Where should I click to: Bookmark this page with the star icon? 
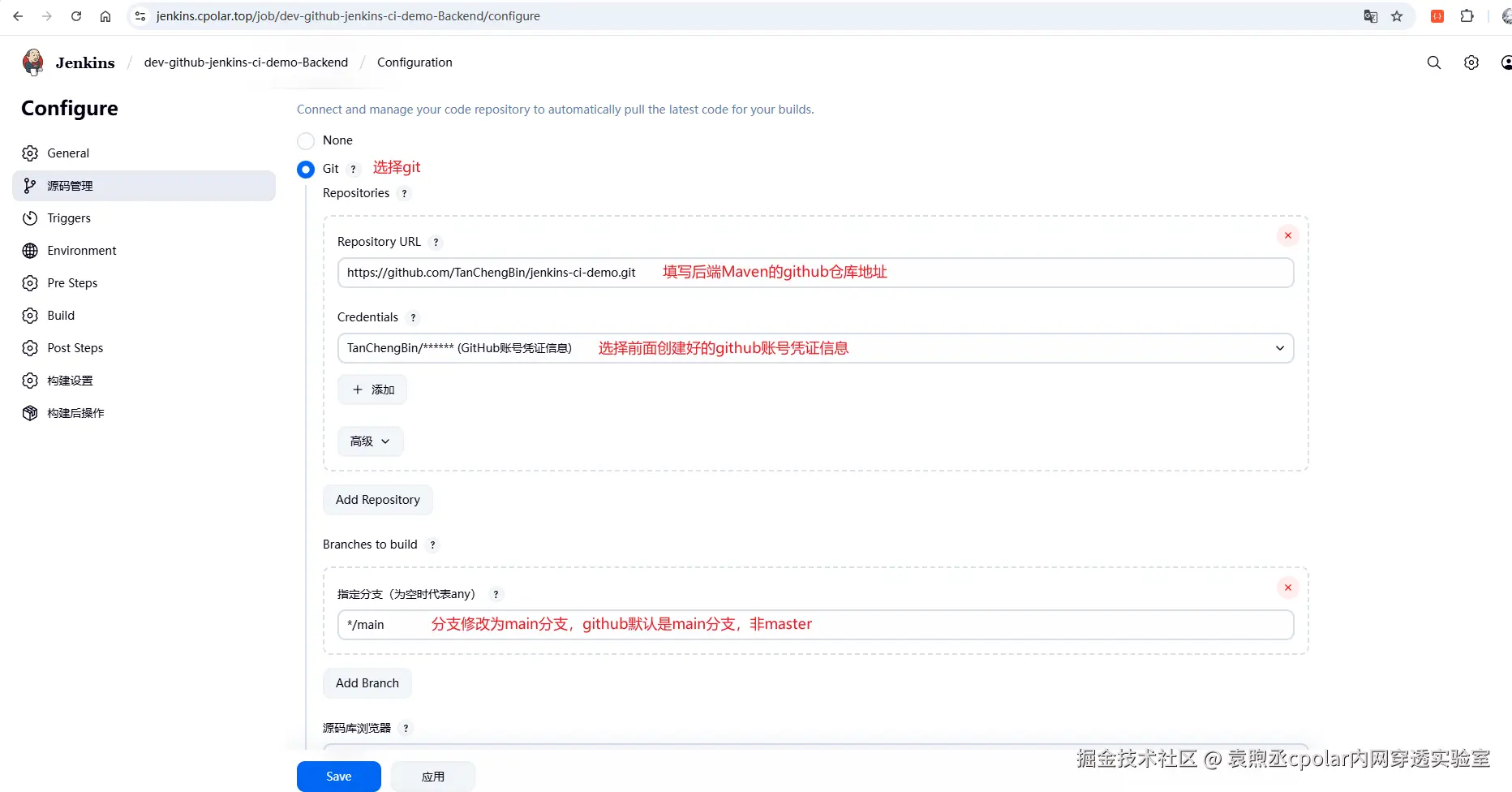[x=1397, y=16]
